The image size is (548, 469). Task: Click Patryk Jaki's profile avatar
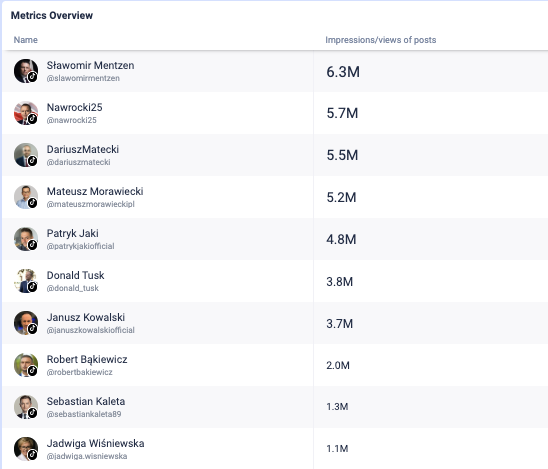[x=26, y=239]
